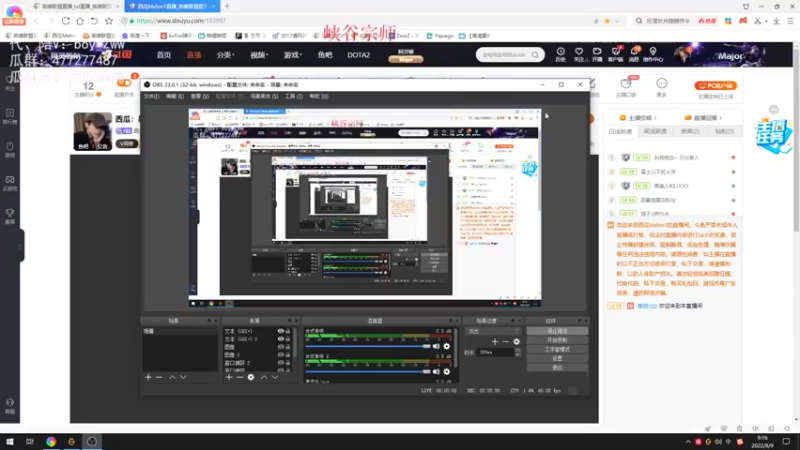The height and width of the screenshot is (450, 800).
Task: Mute the first audio channel speaker icon in OBS mixer
Action: point(436,346)
